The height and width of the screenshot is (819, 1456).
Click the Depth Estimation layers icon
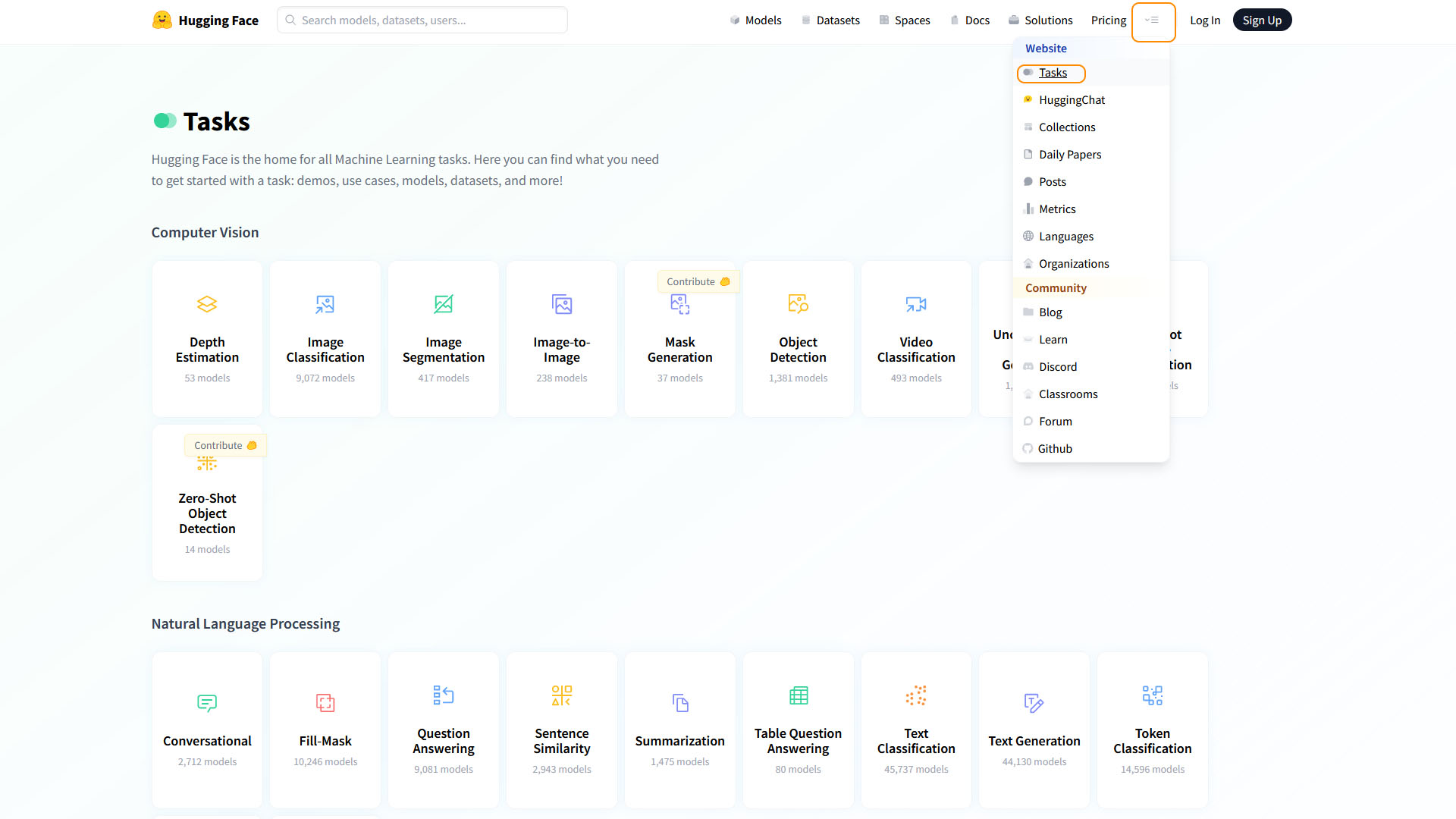207,304
